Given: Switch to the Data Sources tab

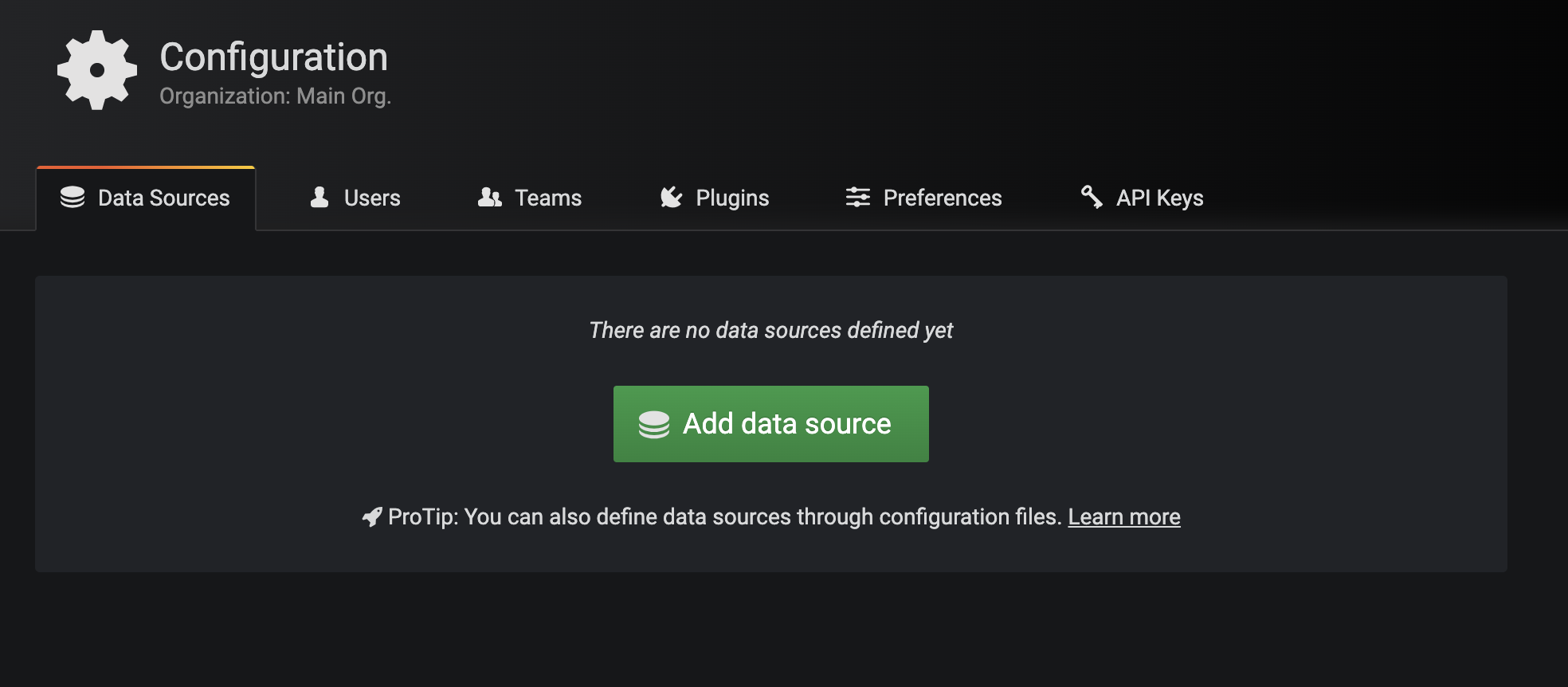Looking at the screenshot, I should click(x=147, y=198).
